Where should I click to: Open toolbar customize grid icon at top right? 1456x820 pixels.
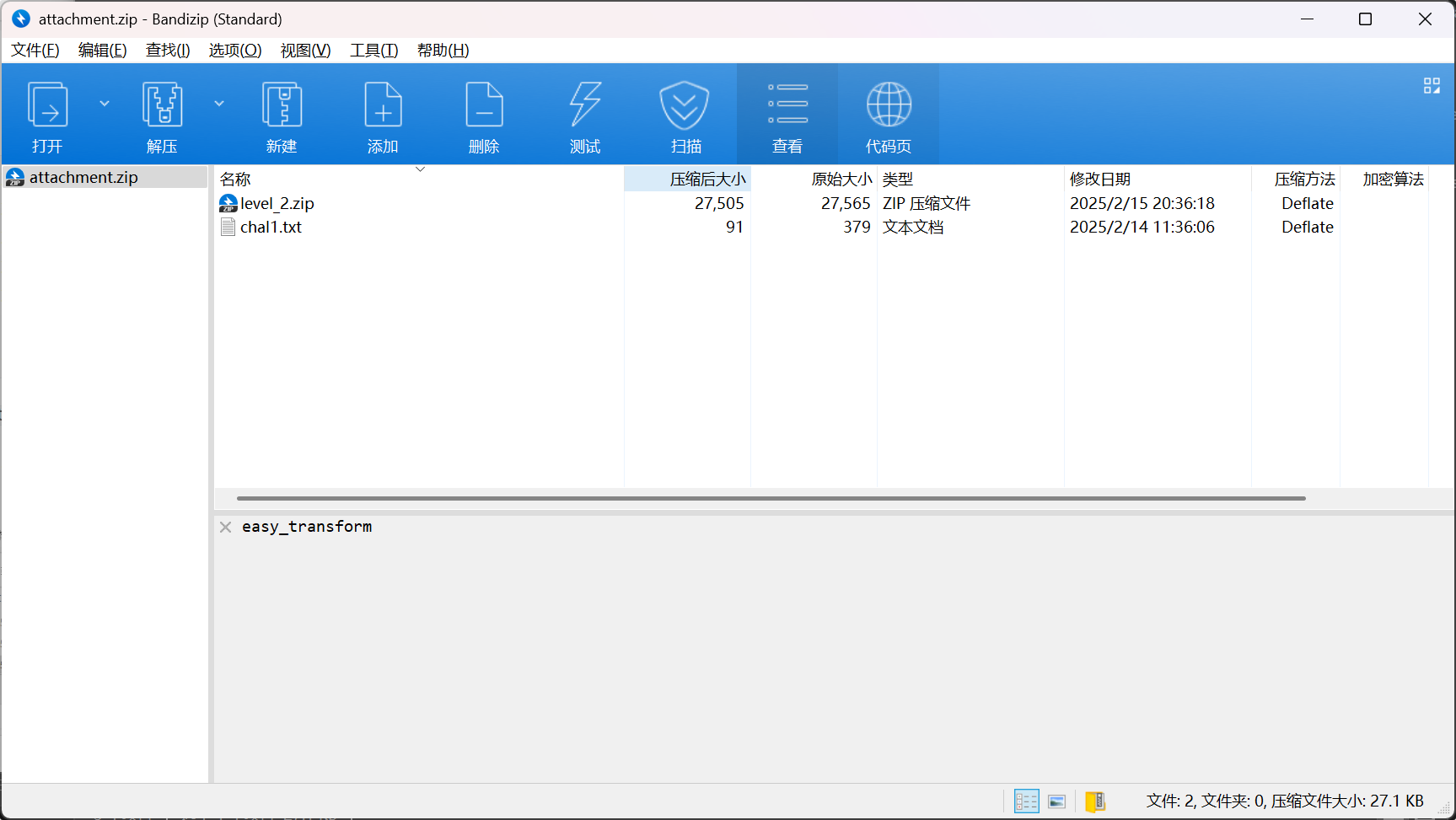(1432, 86)
